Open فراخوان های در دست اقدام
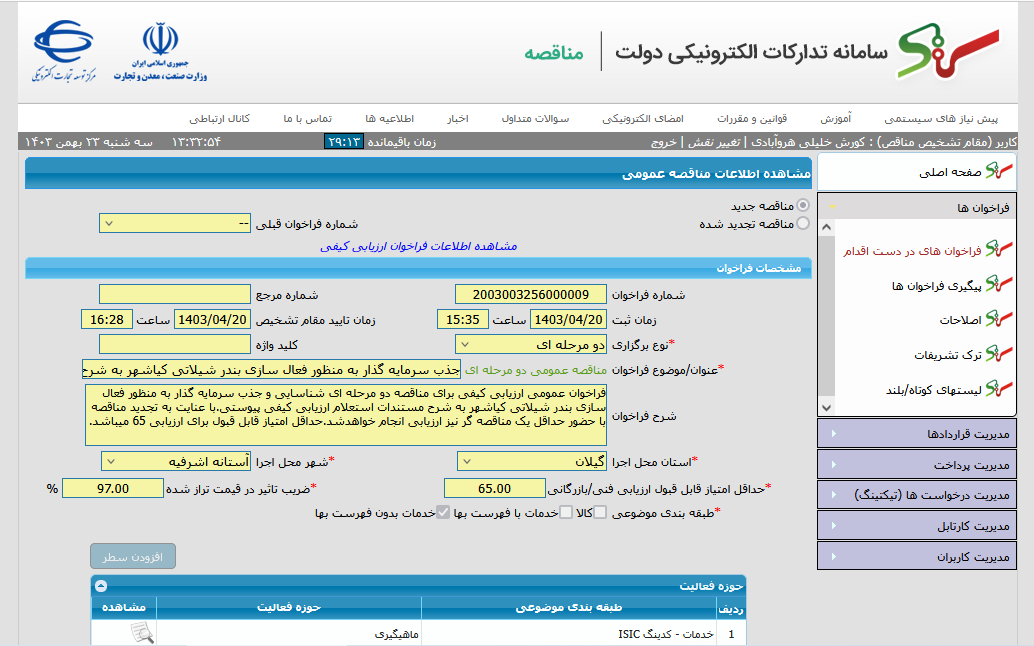 [912, 250]
